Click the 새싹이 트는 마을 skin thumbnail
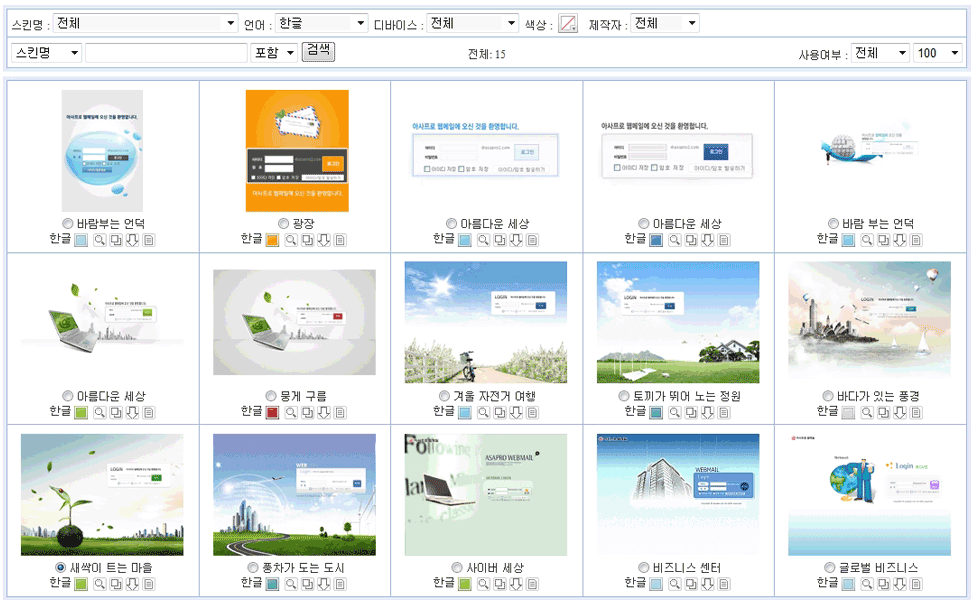 click(102, 494)
